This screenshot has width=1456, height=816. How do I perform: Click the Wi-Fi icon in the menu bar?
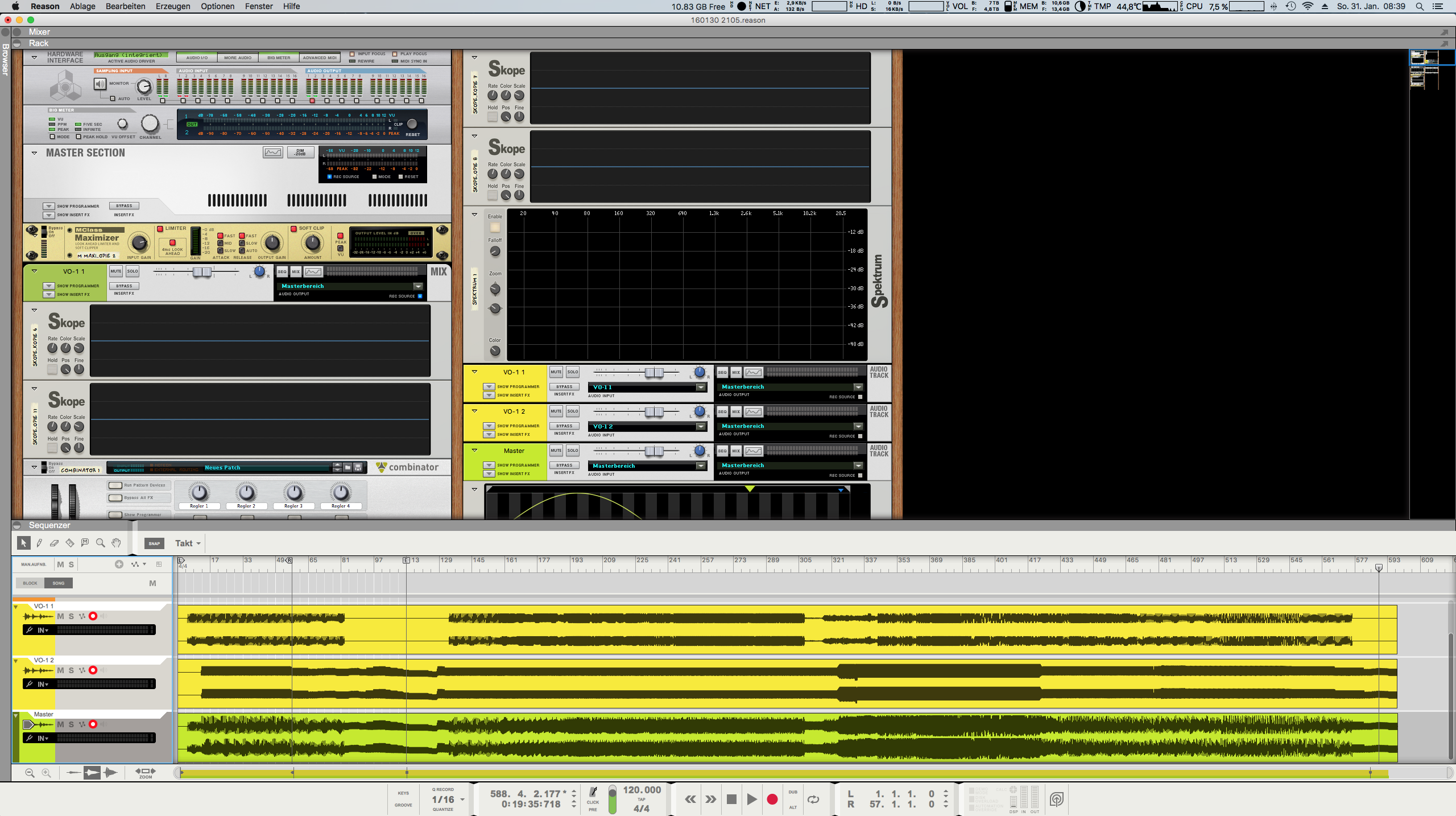[x=1308, y=6]
